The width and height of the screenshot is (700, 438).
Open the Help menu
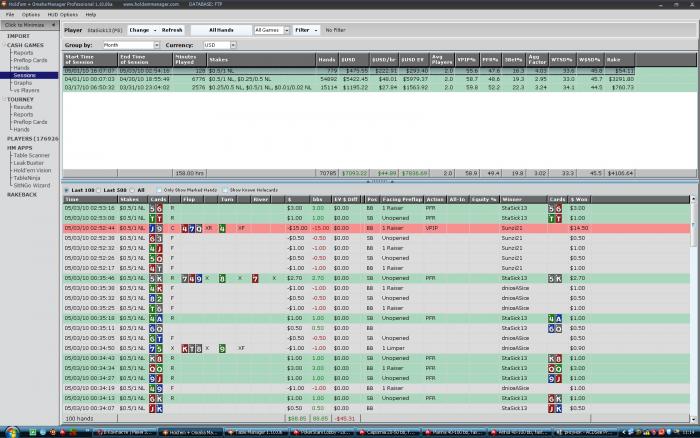point(91,15)
